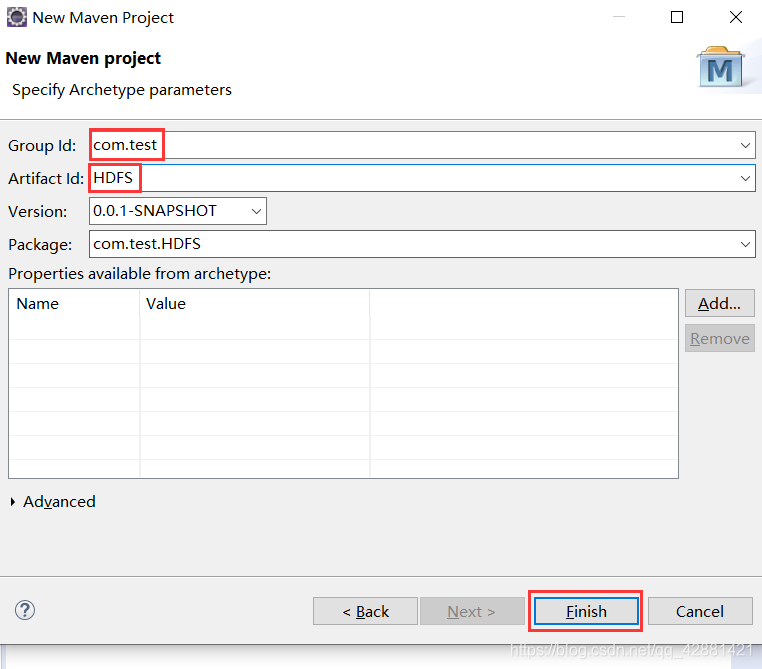
Task: Click the Value column header
Action: point(255,304)
